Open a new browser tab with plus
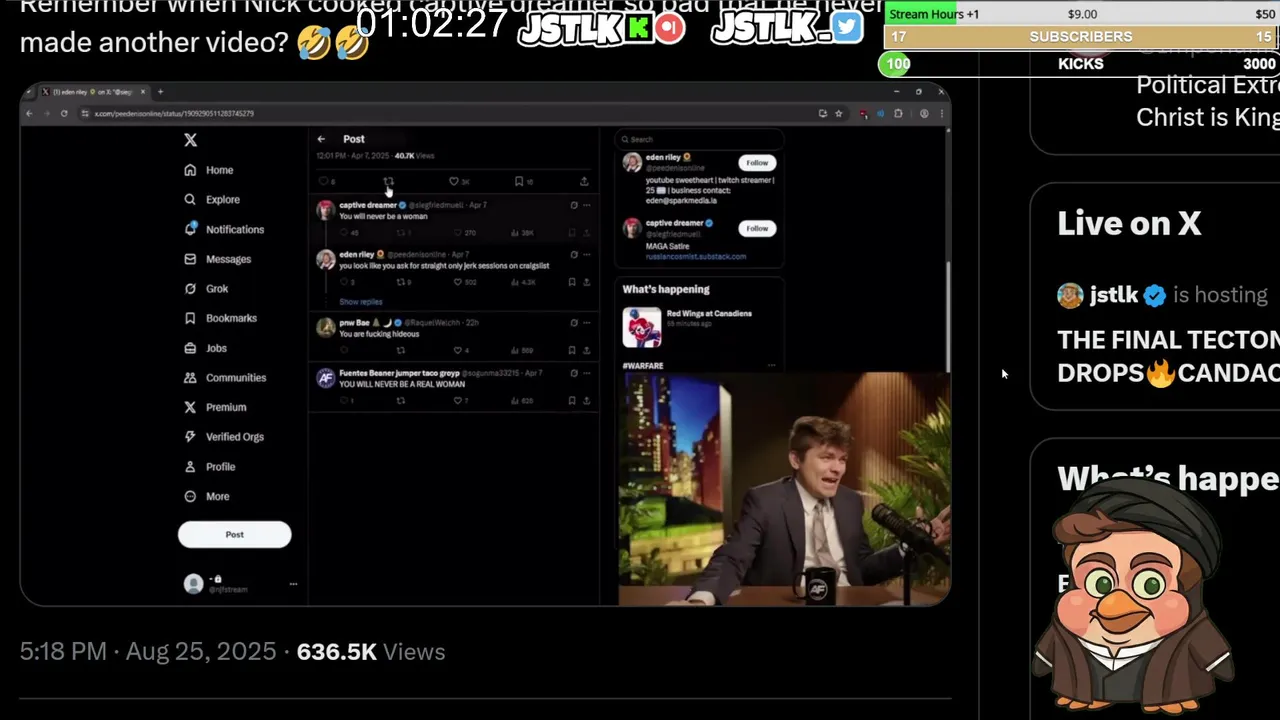The width and height of the screenshot is (1280, 720). coord(160,92)
